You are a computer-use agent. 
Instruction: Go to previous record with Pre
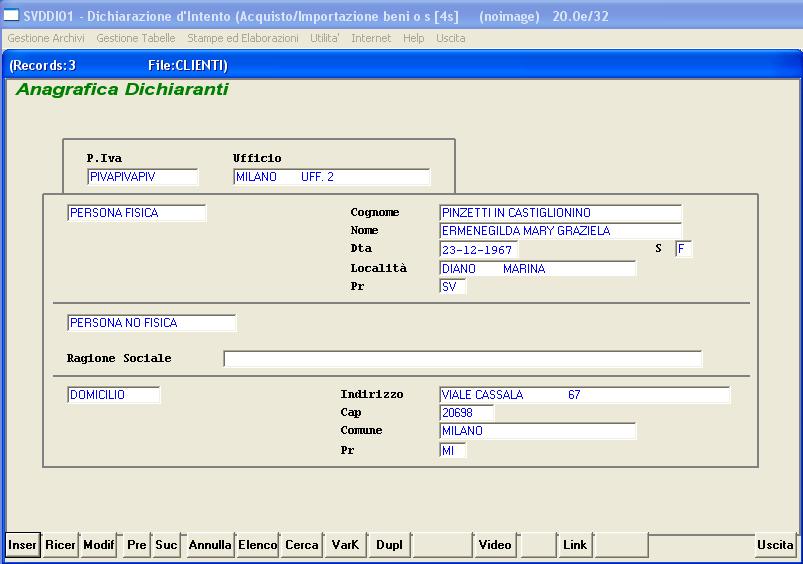(x=137, y=545)
